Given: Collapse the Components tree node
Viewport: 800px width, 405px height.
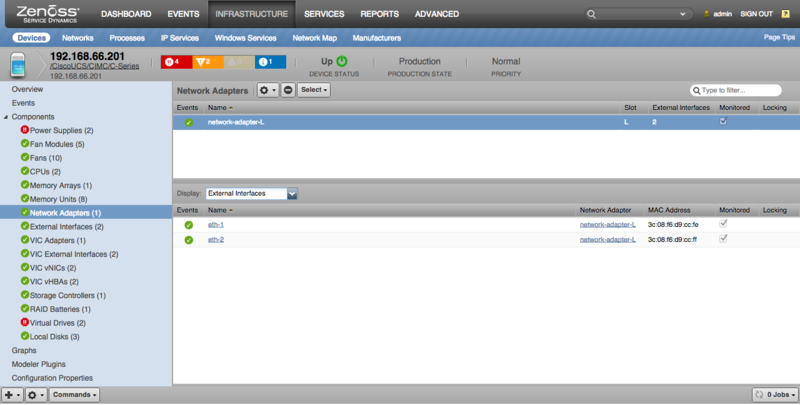Looking at the screenshot, I should pyautogui.click(x=6, y=117).
